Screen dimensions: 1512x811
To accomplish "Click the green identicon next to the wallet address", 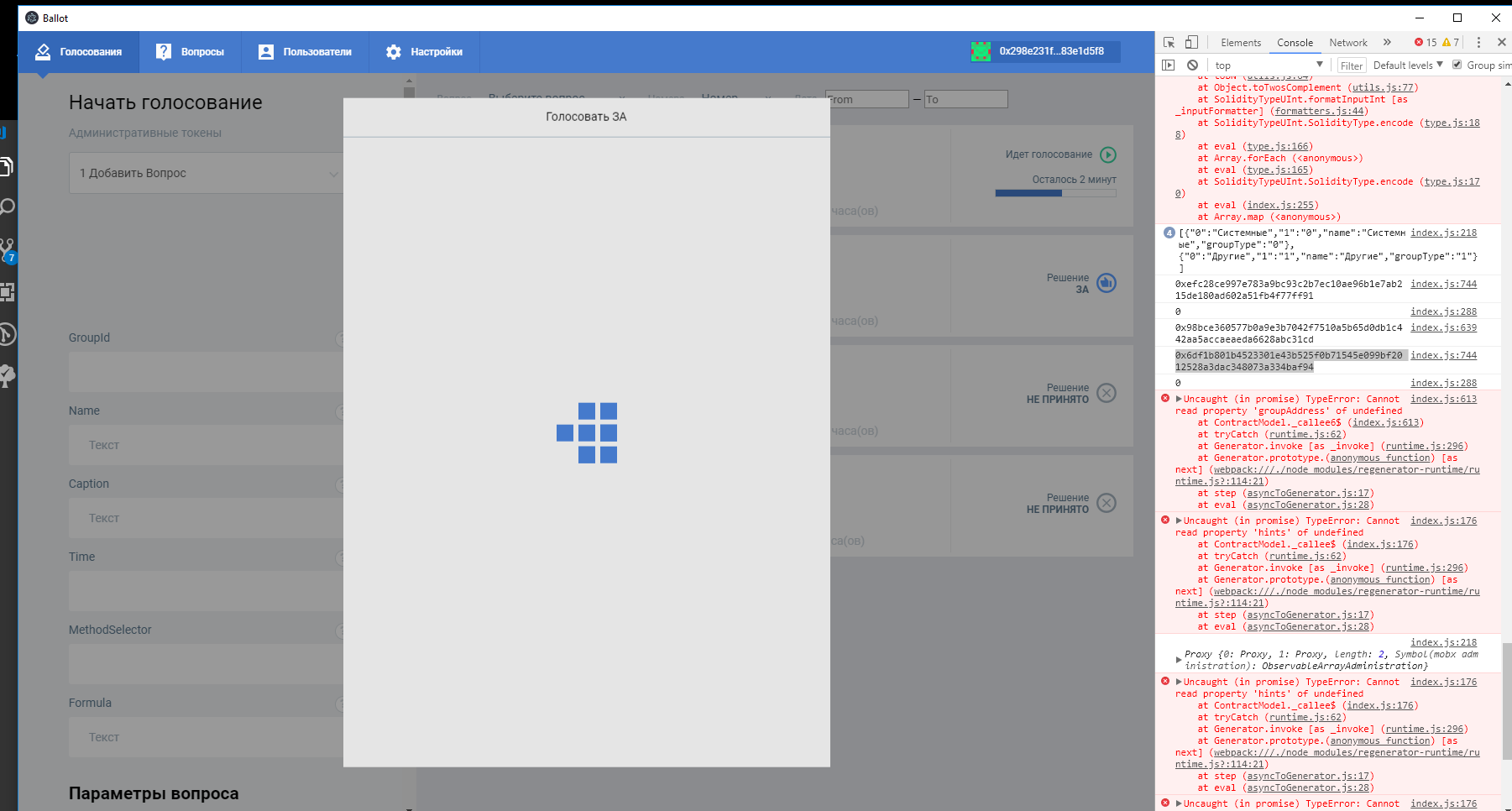I will [x=981, y=51].
